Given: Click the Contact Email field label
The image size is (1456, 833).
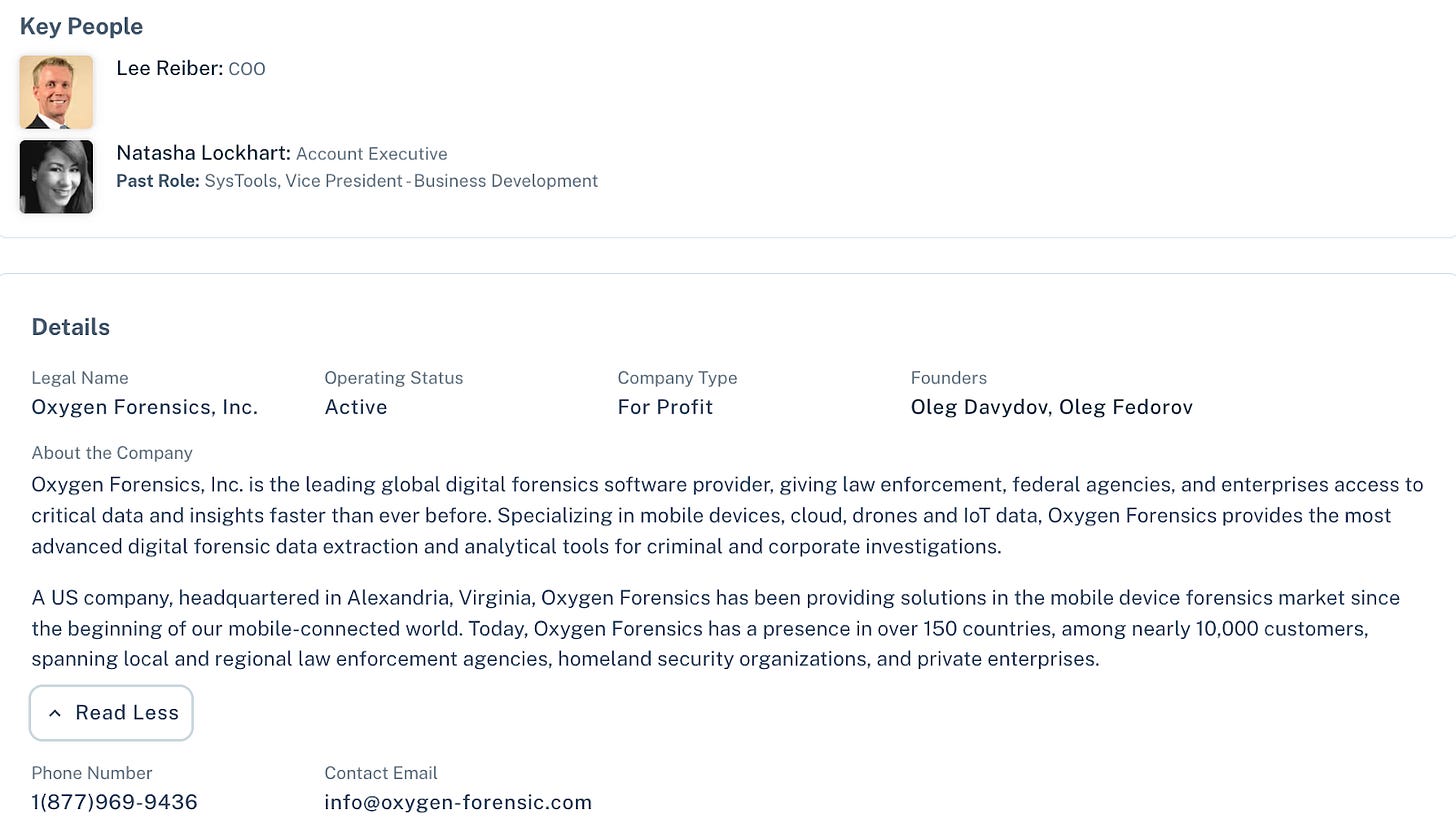Looking at the screenshot, I should [381, 773].
